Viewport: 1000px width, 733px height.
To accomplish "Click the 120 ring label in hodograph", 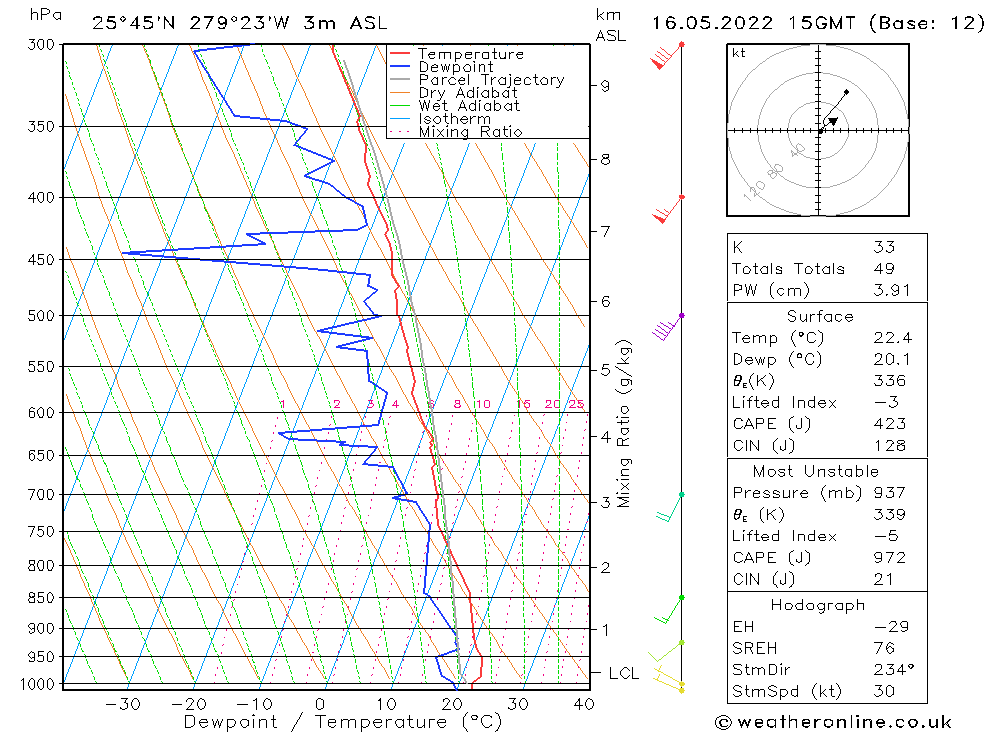I will (754, 189).
